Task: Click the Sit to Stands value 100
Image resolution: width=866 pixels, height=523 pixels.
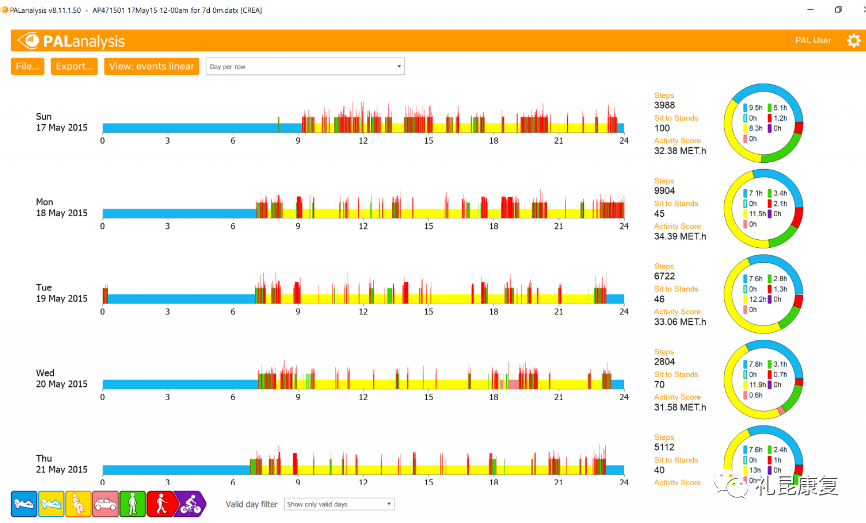Action: click(662, 128)
